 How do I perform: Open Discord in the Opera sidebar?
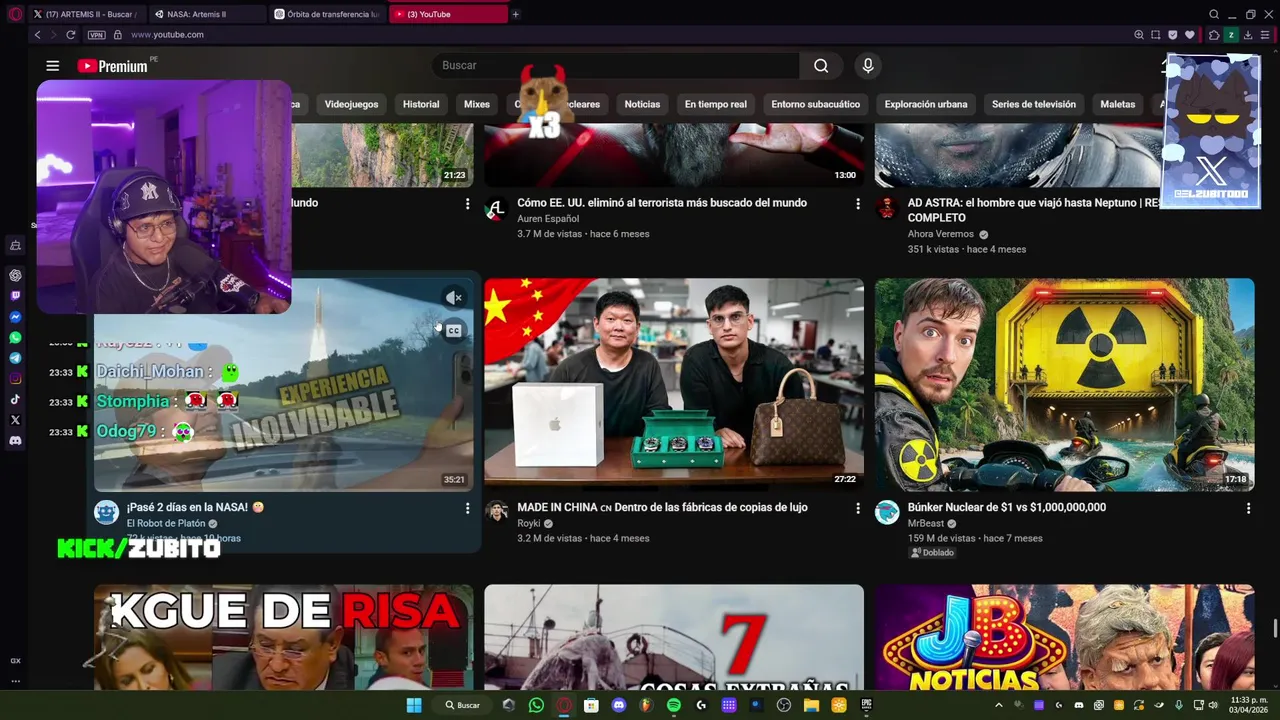coord(15,441)
